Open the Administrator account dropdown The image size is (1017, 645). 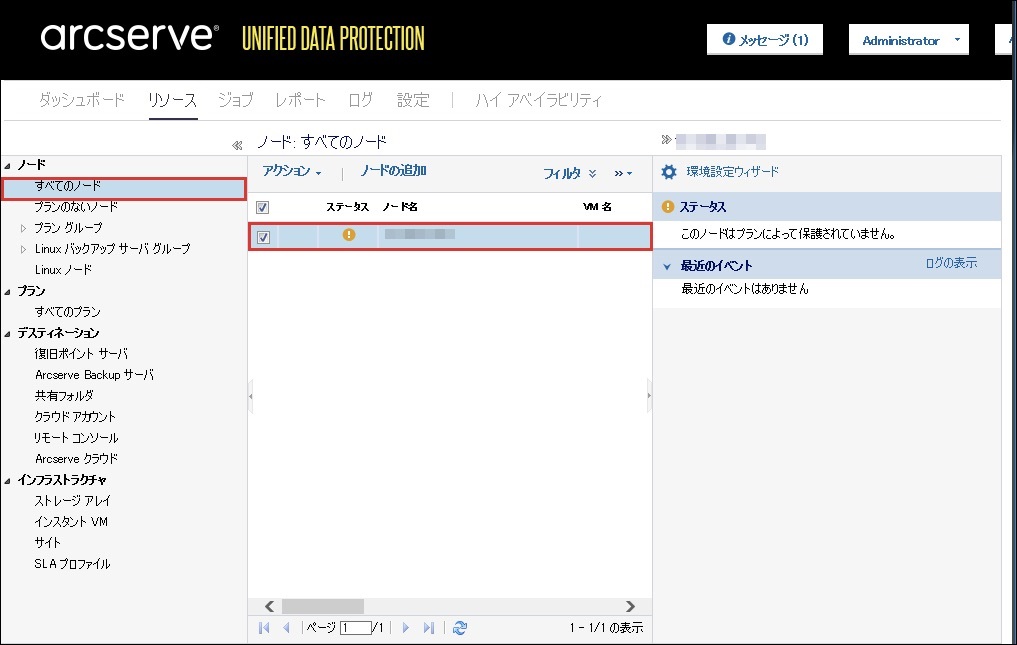point(909,41)
